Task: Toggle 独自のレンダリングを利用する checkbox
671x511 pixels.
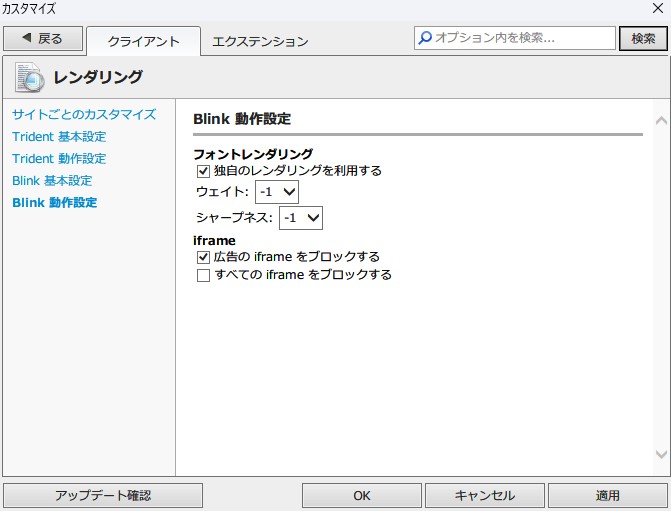Action: click(x=203, y=171)
